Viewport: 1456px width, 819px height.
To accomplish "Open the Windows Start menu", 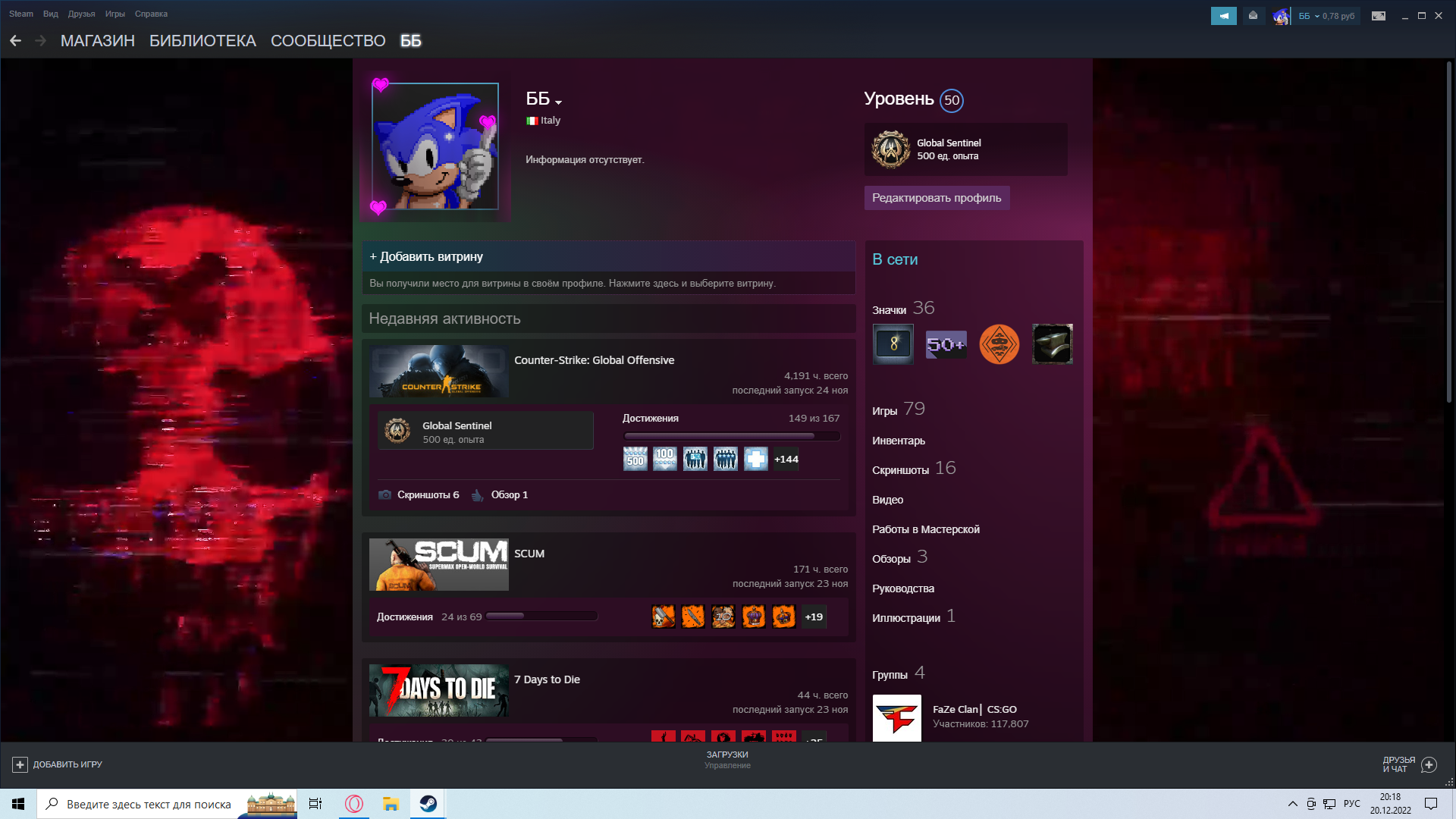I will (18, 804).
